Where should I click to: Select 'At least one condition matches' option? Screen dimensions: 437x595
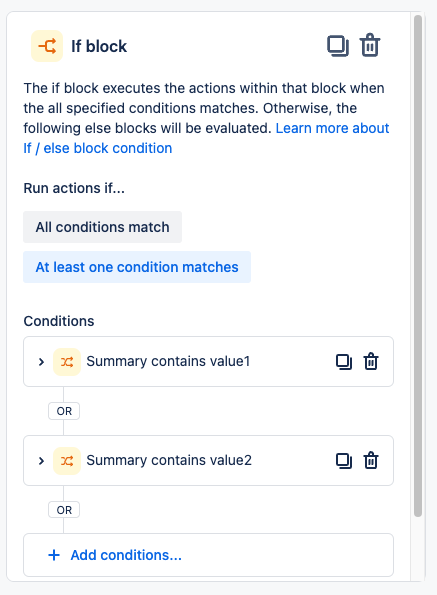coord(137,267)
